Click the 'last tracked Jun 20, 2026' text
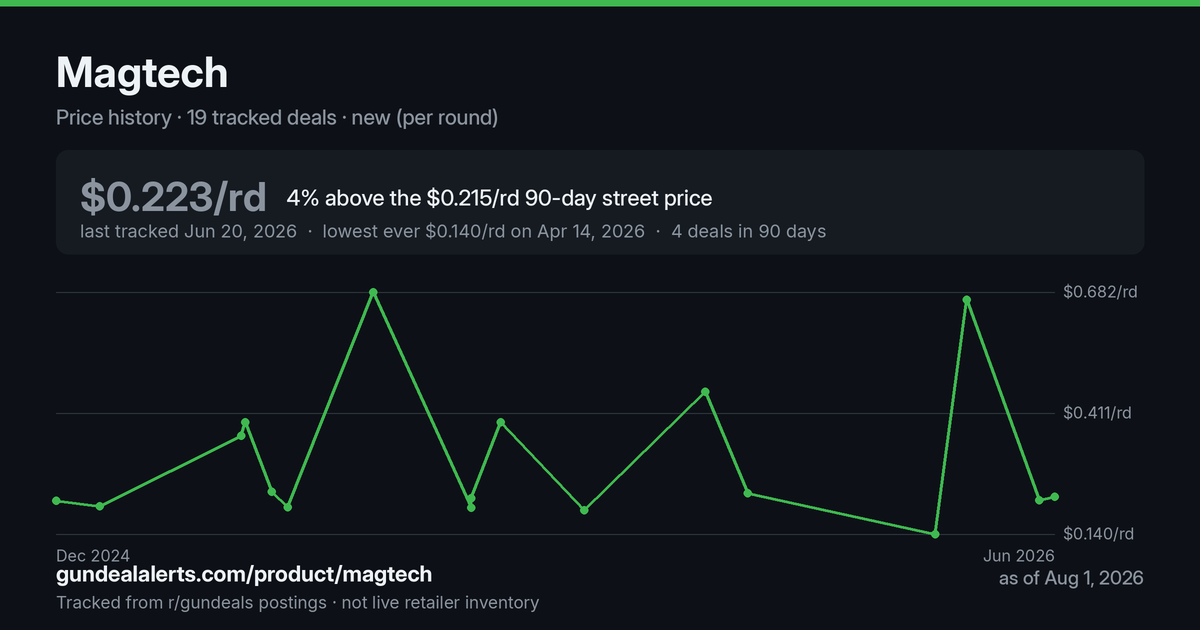The image size is (1200, 630). 188,231
